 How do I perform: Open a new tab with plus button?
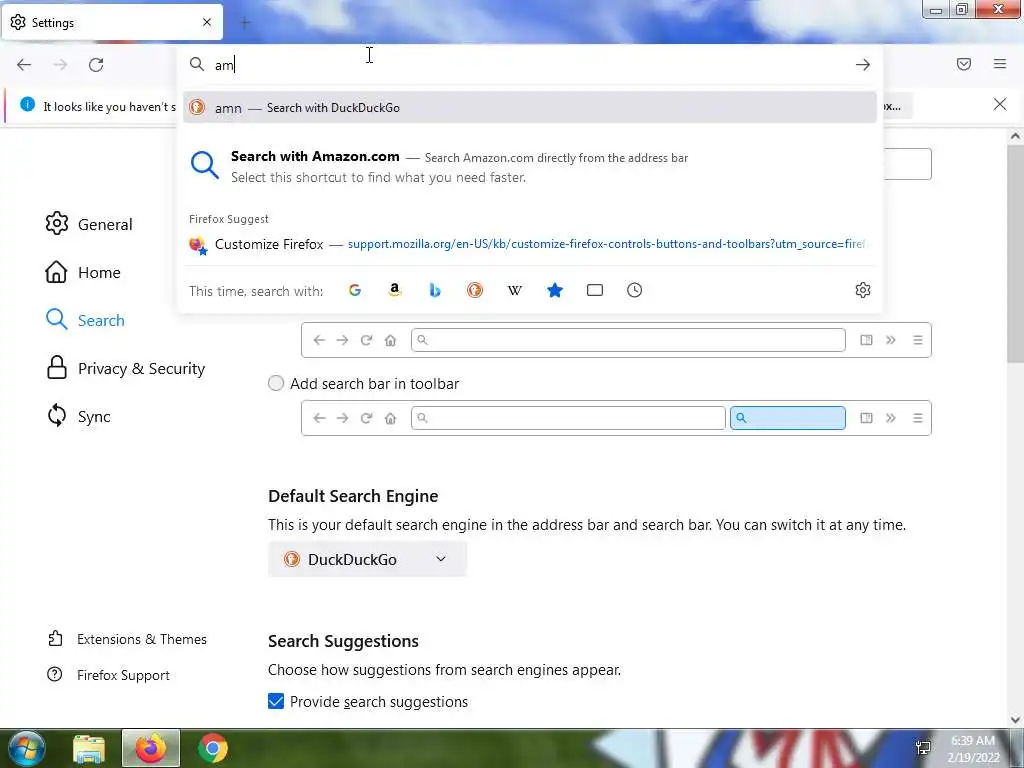pos(245,23)
